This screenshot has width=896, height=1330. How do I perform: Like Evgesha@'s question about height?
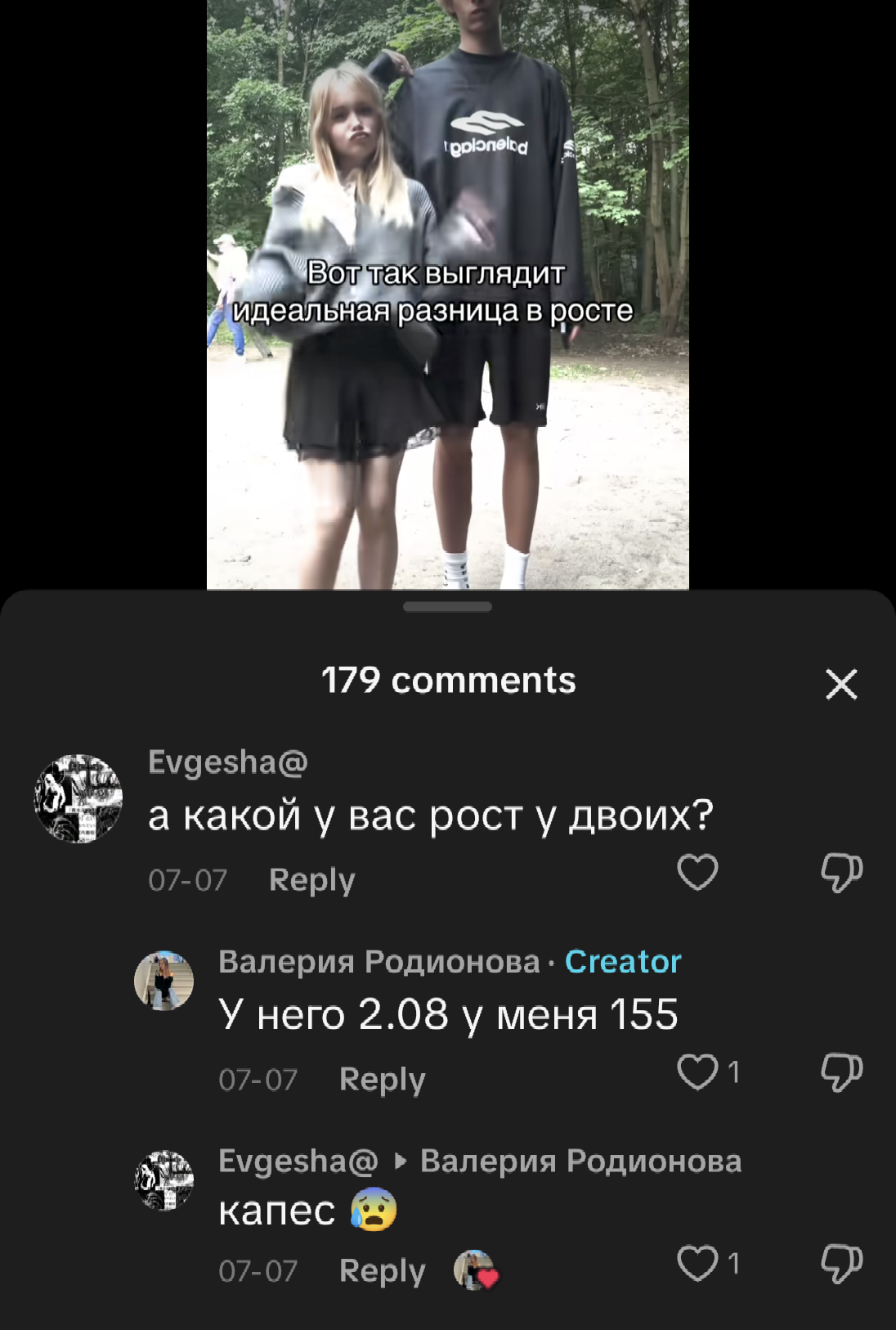(697, 872)
